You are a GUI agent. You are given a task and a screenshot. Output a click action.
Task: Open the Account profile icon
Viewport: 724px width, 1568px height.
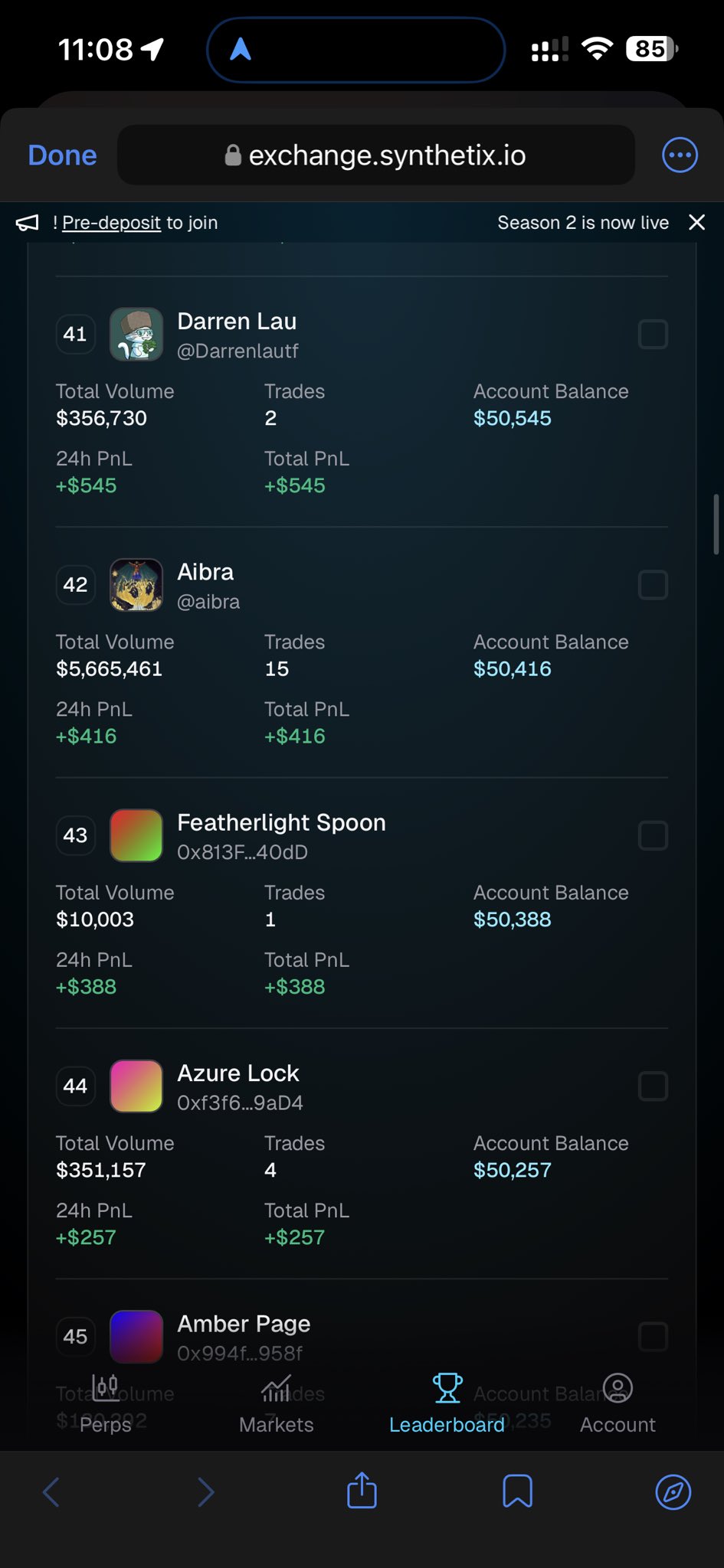618,1387
